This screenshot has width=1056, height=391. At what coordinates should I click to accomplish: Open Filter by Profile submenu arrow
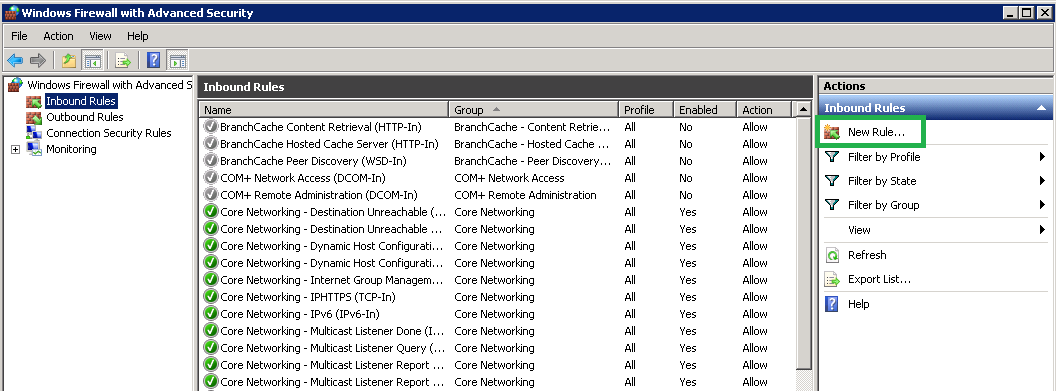coord(1043,157)
